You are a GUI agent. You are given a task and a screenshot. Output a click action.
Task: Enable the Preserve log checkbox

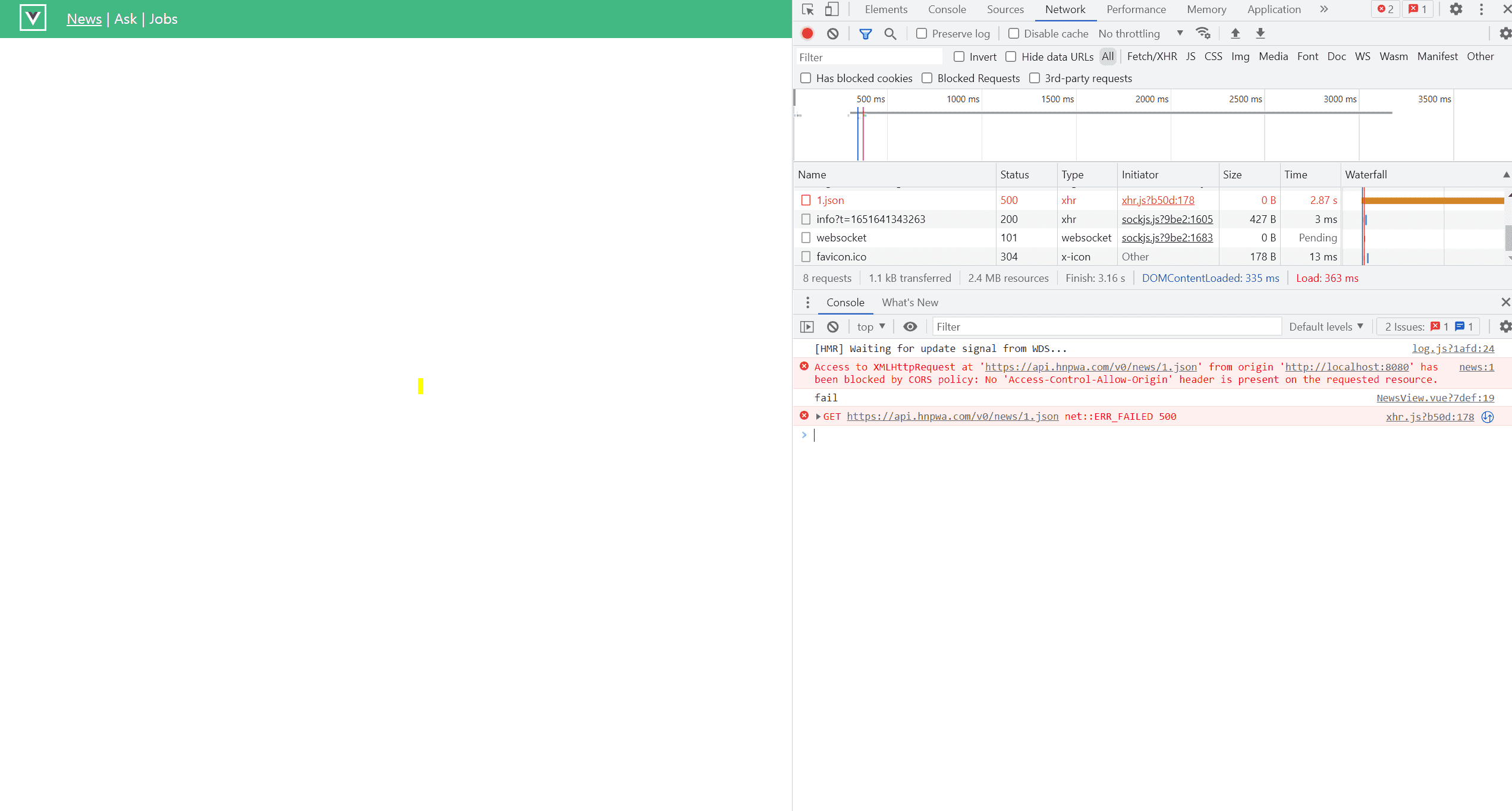[922, 34]
